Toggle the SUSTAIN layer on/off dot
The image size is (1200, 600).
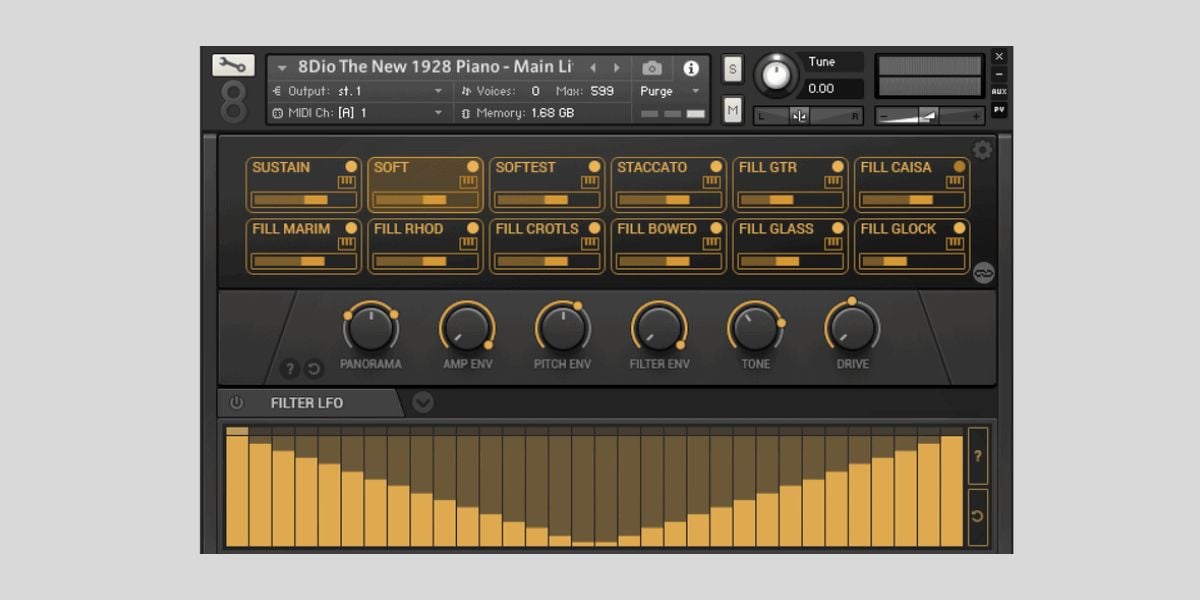click(x=351, y=167)
